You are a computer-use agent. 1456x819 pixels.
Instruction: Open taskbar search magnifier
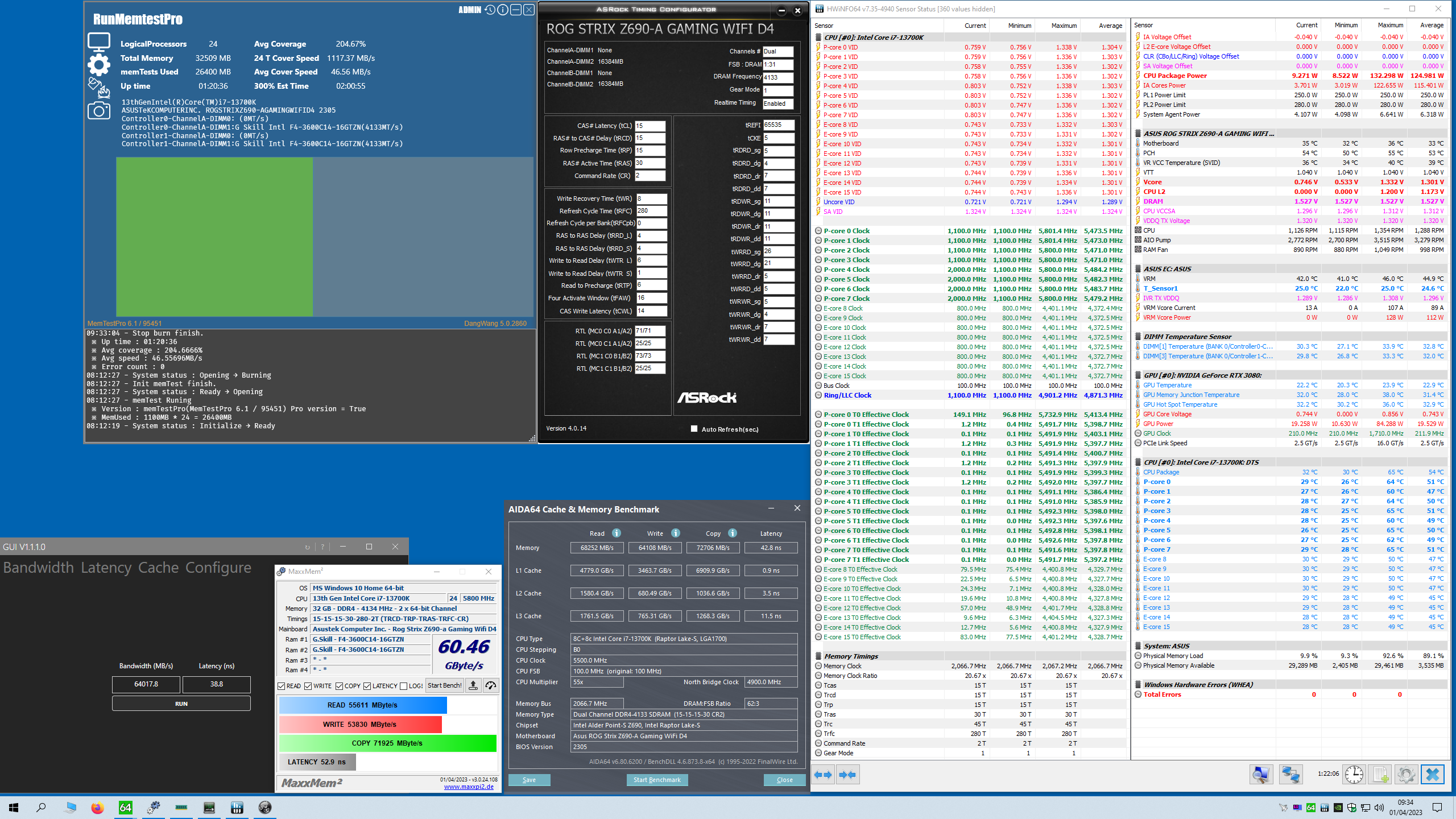(41, 808)
